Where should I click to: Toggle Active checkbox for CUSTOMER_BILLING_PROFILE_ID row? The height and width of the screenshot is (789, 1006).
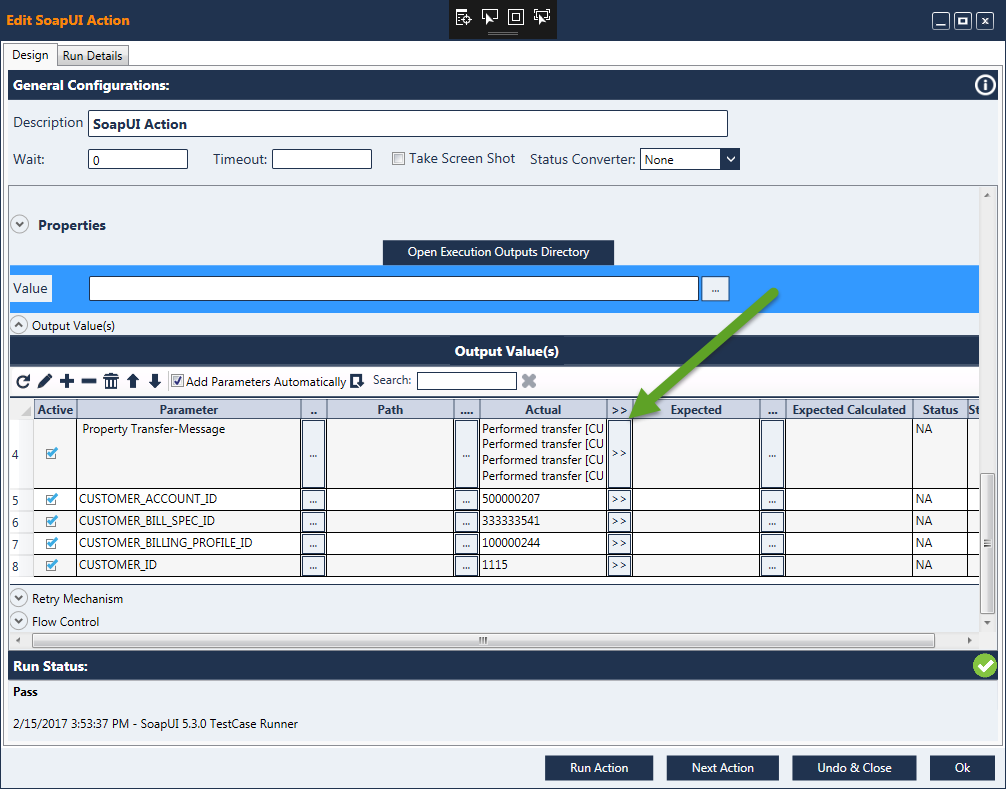coord(52,543)
